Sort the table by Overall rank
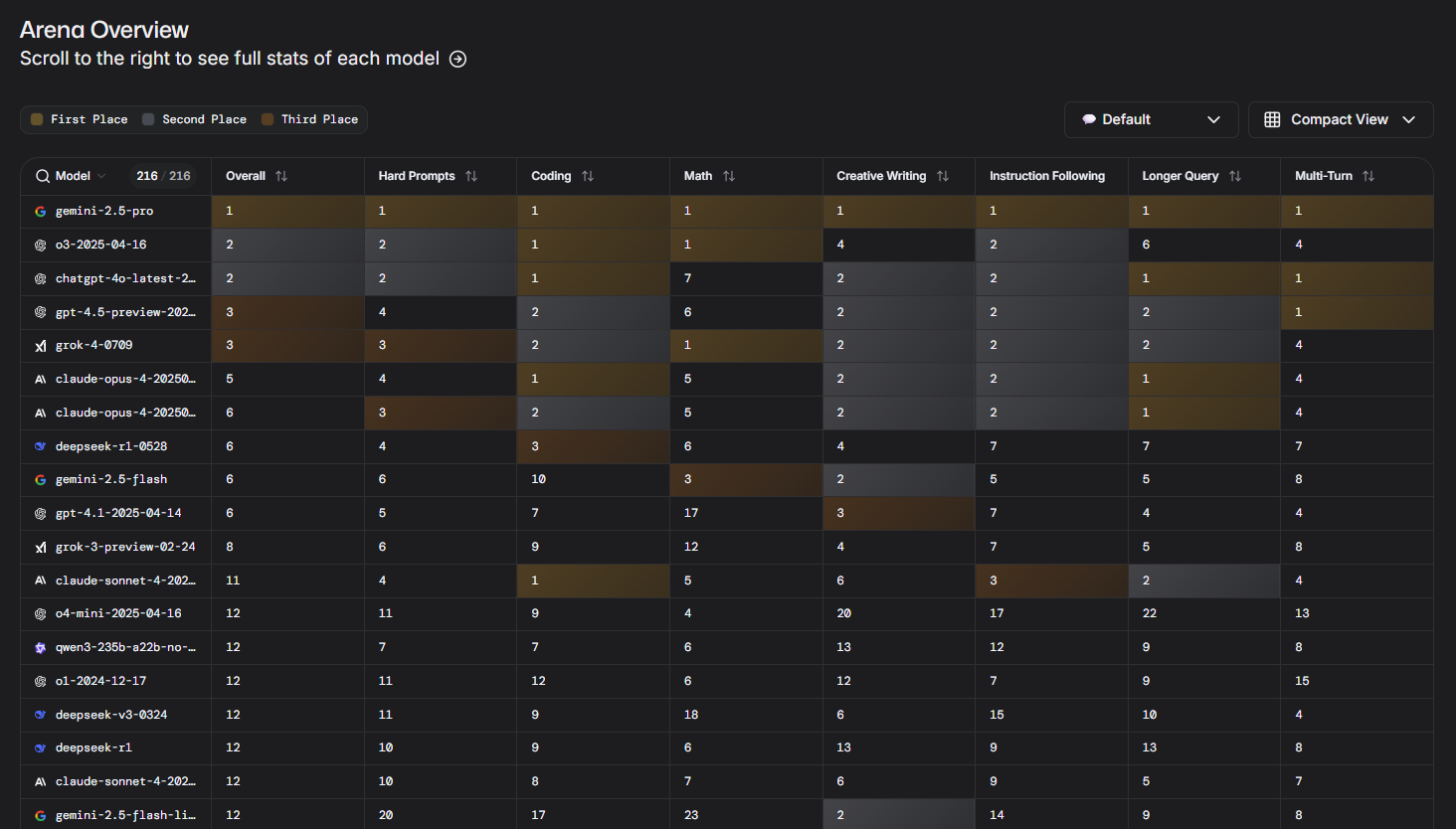Screen dimensions: 1456x829 point(281,176)
